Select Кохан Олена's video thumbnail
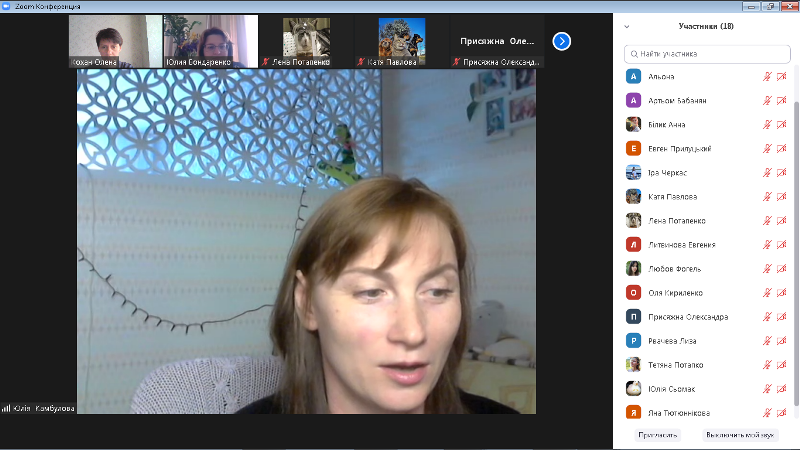The height and width of the screenshot is (450, 800). click(x=115, y=41)
